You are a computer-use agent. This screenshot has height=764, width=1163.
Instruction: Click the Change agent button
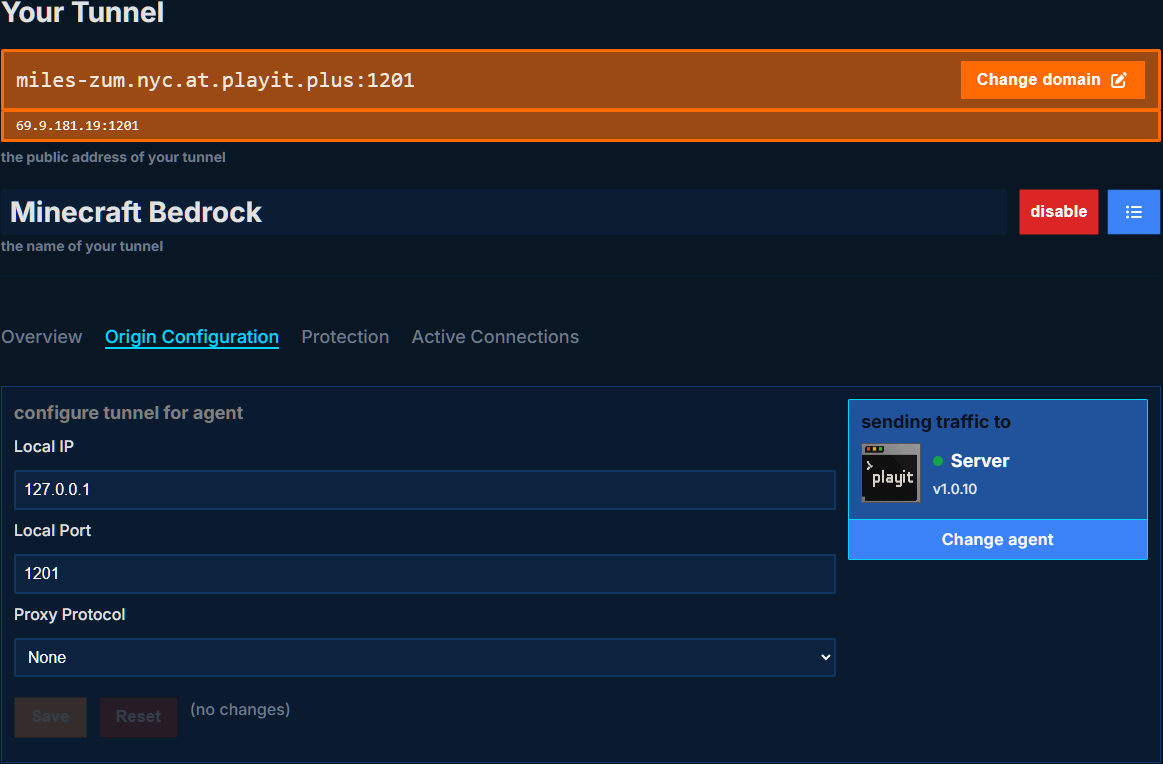click(998, 539)
